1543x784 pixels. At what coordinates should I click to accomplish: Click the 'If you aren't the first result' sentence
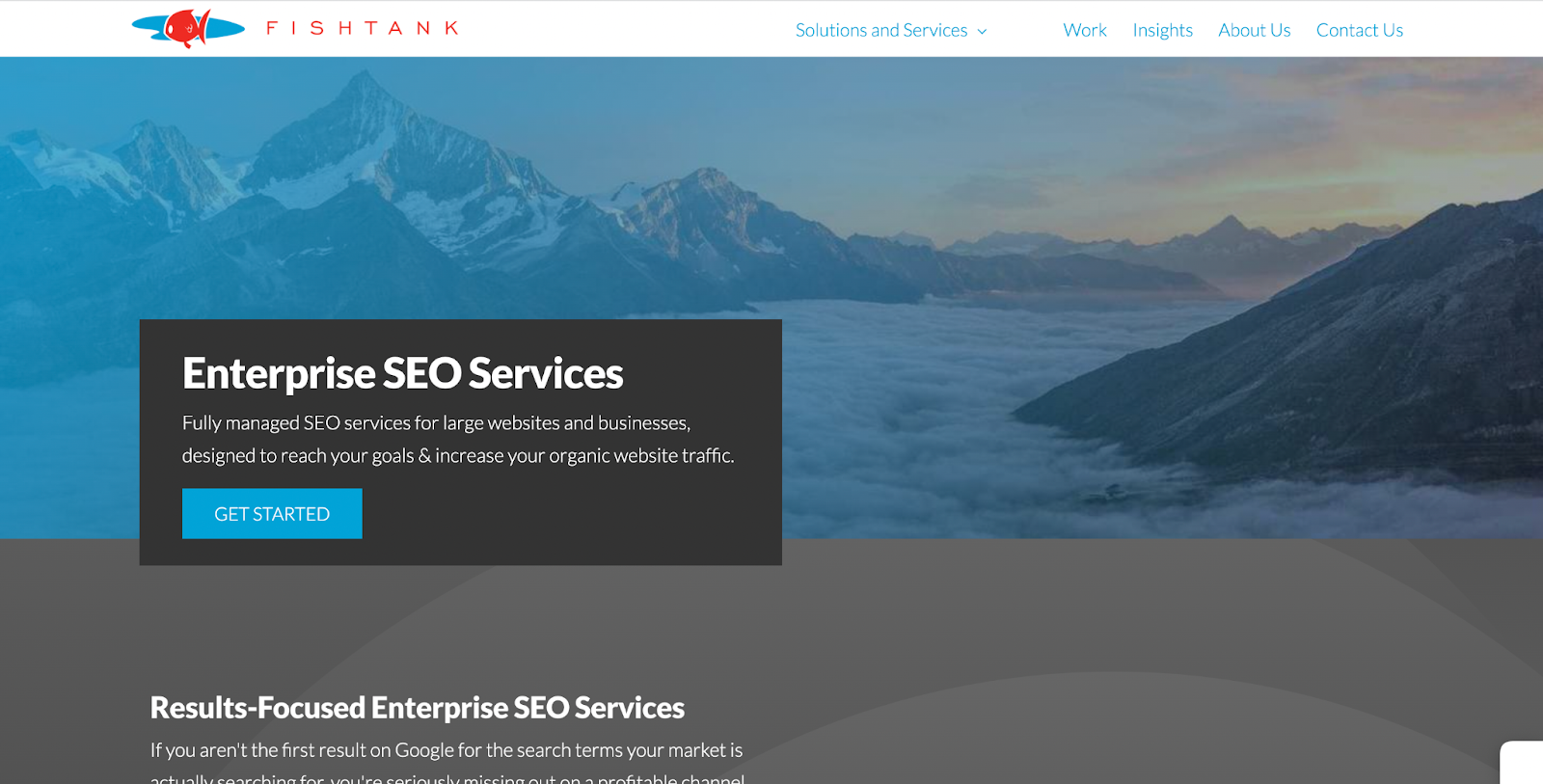[446, 749]
